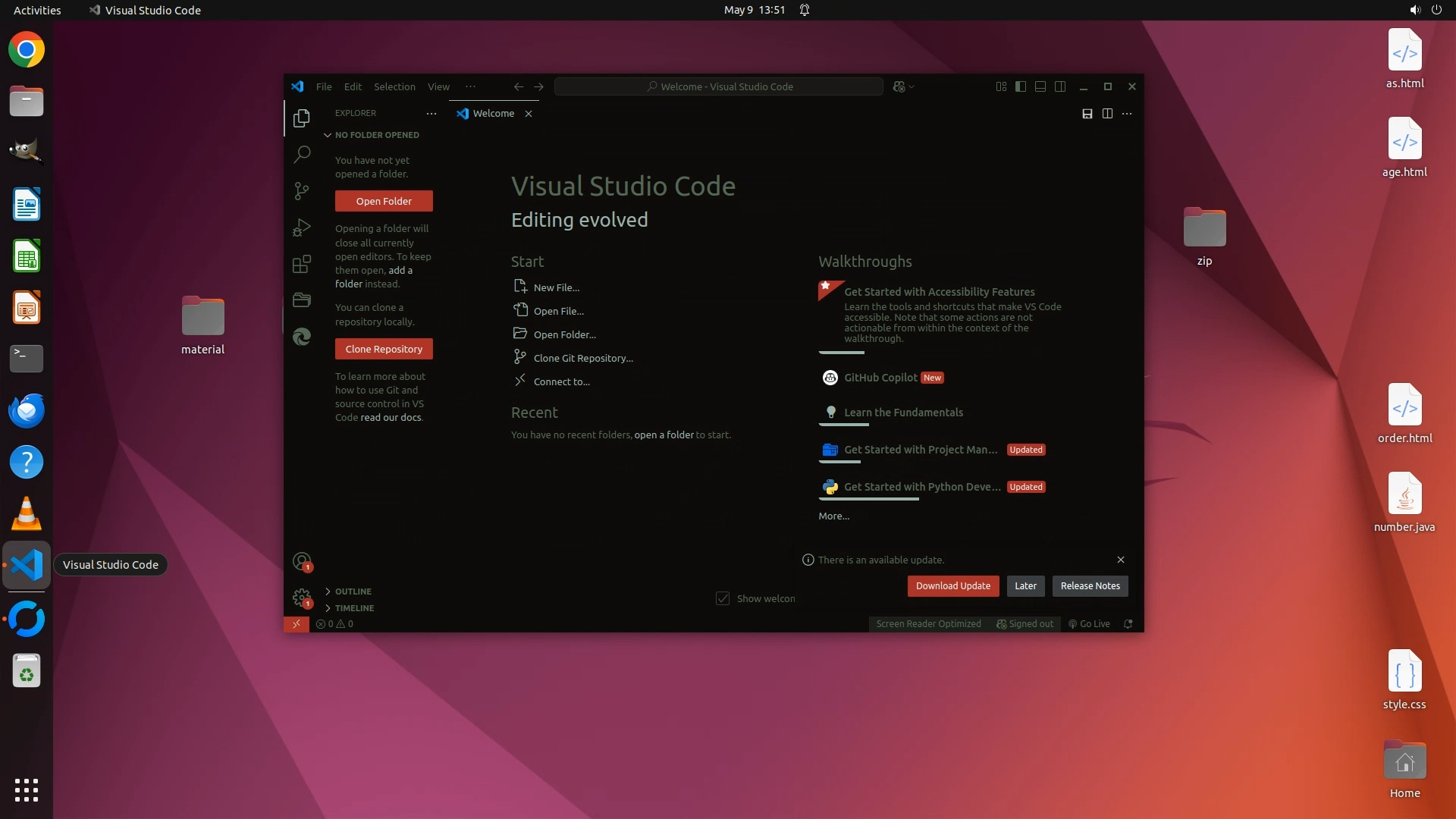Select the Welcome tab

point(493,114)
